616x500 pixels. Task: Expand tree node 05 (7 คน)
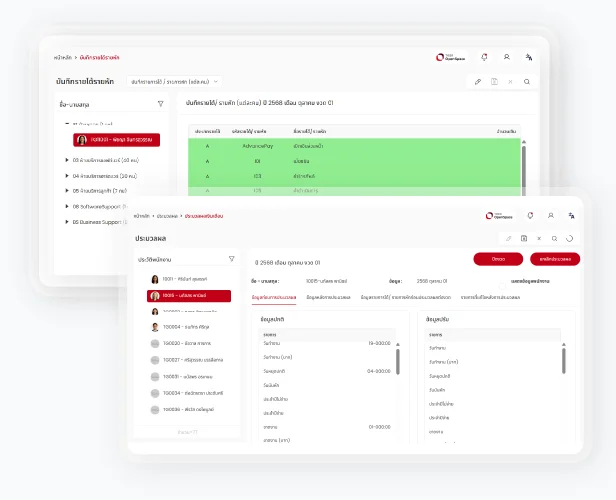pyautogui.click(x=67, y=191)
